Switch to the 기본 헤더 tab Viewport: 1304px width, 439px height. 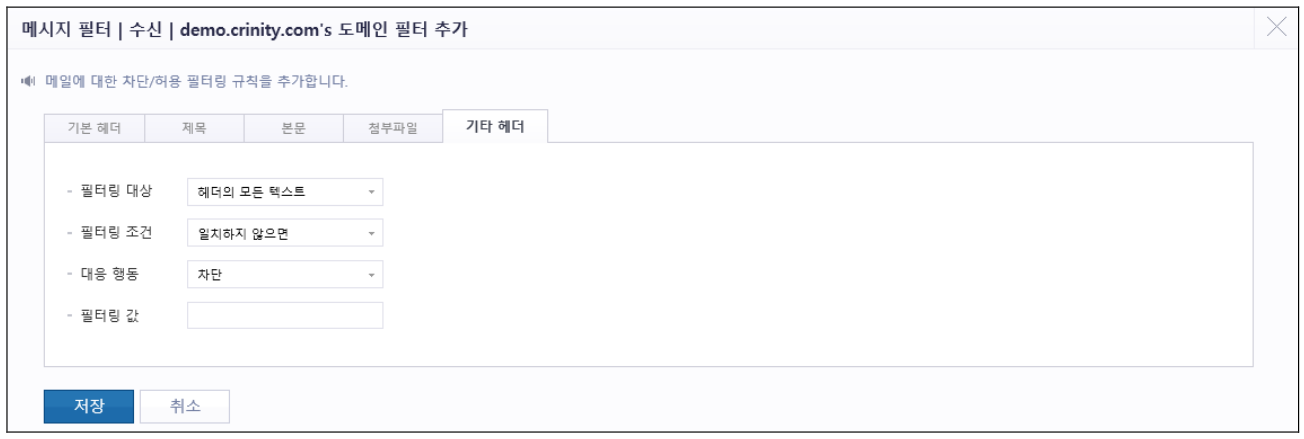95,129
